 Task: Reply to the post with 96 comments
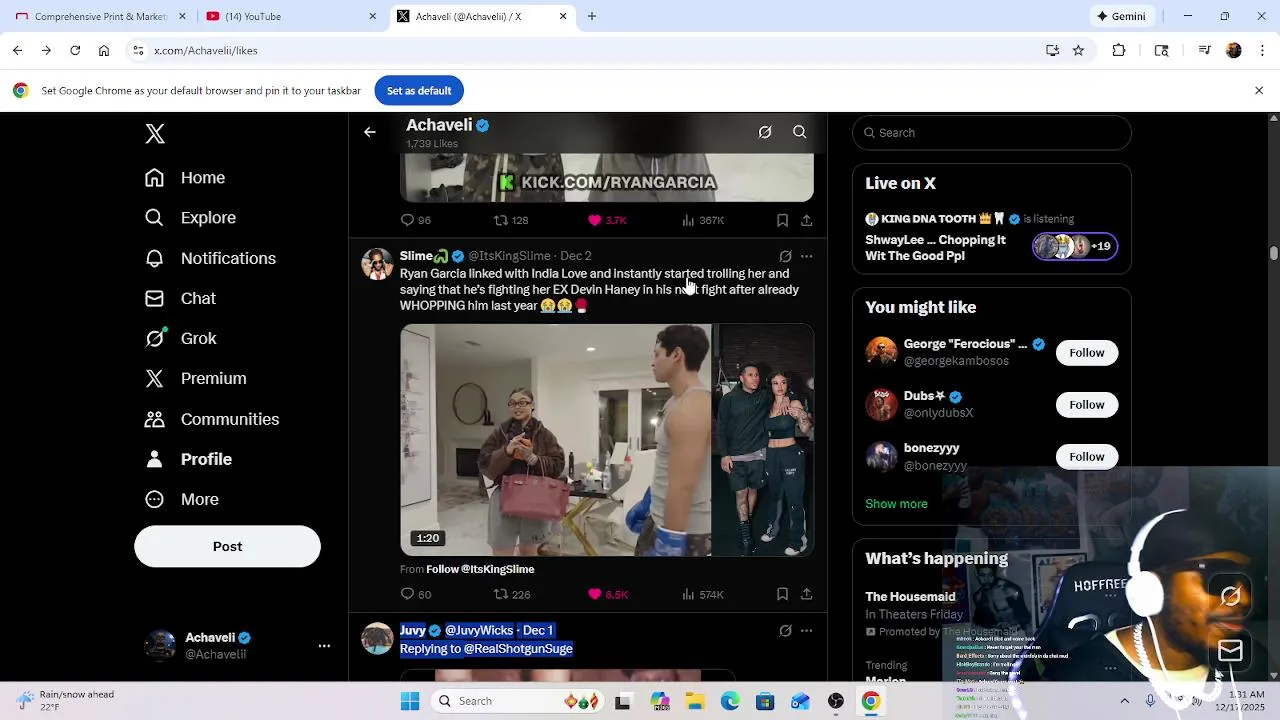pos(415,220)
